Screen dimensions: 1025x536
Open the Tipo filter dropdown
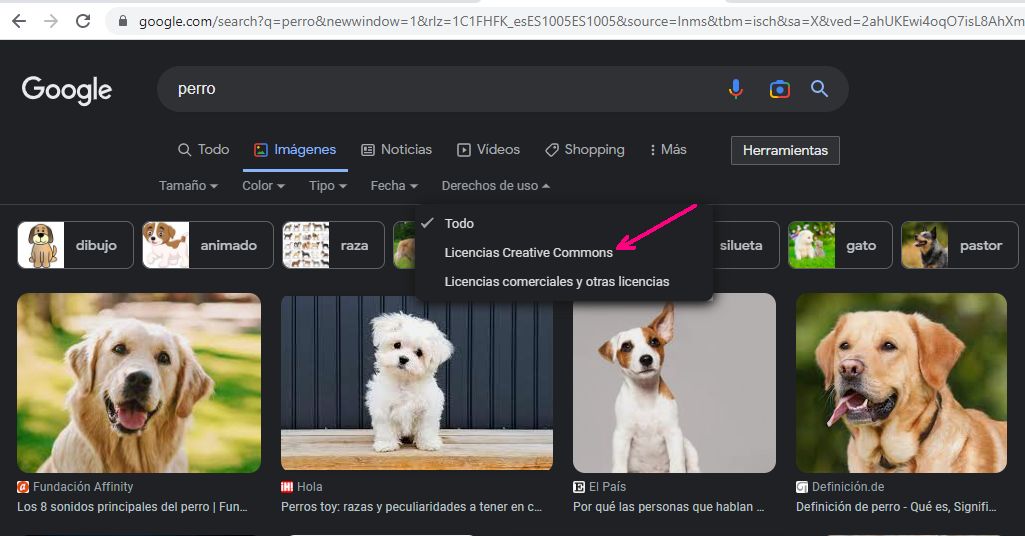coord(328,186)
